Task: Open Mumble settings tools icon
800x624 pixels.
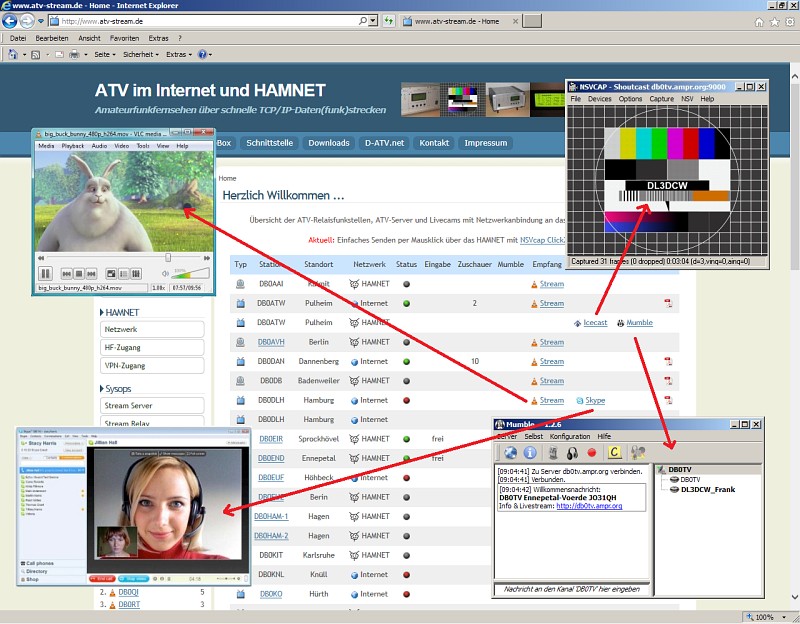Action: coord(638,452)
